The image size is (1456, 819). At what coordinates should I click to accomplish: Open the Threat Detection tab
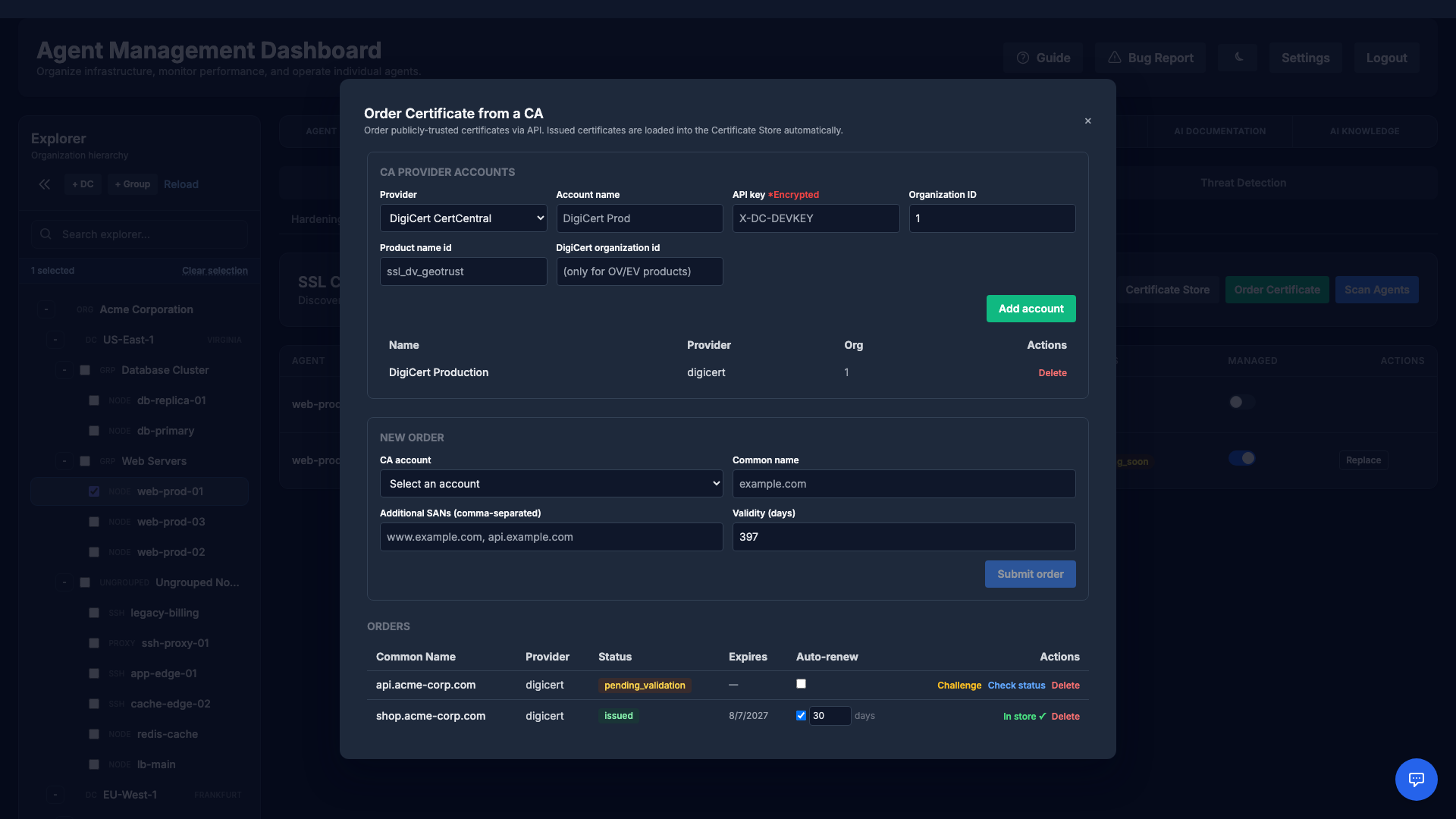pos(1243,183)
